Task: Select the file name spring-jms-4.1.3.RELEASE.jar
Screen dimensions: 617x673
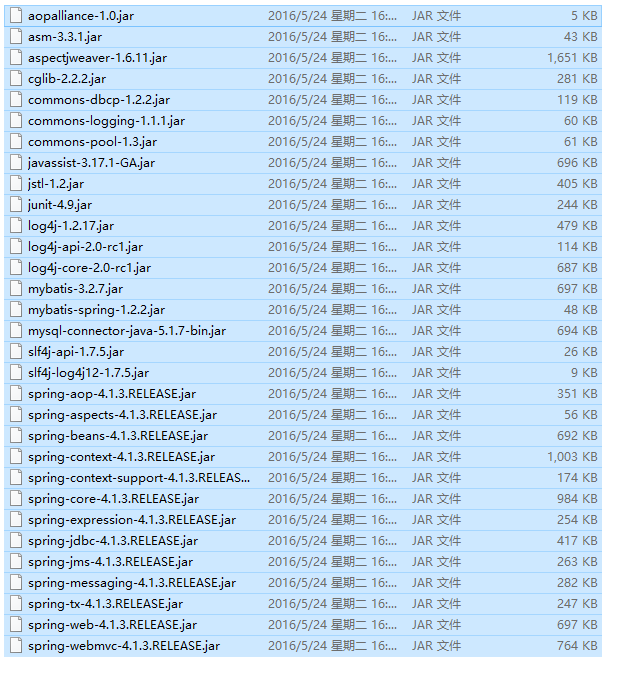Action: (x=111, y=563)
